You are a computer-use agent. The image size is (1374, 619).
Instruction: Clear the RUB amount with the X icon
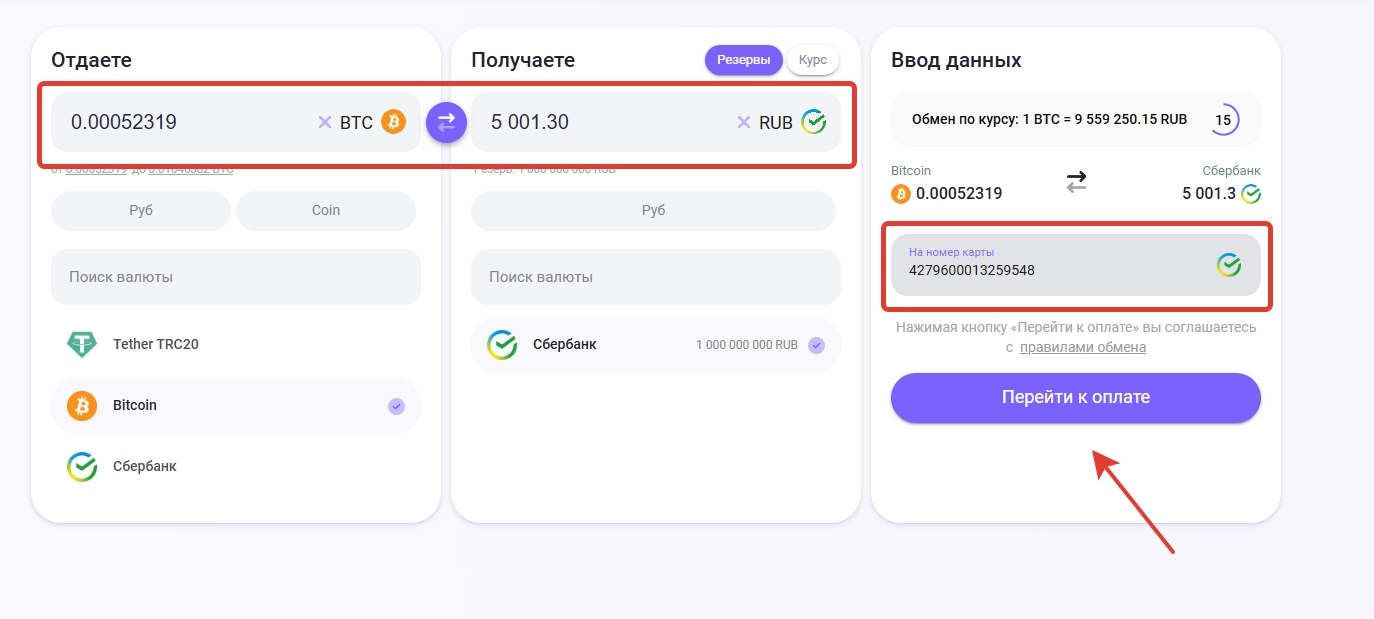pos(743,122)
